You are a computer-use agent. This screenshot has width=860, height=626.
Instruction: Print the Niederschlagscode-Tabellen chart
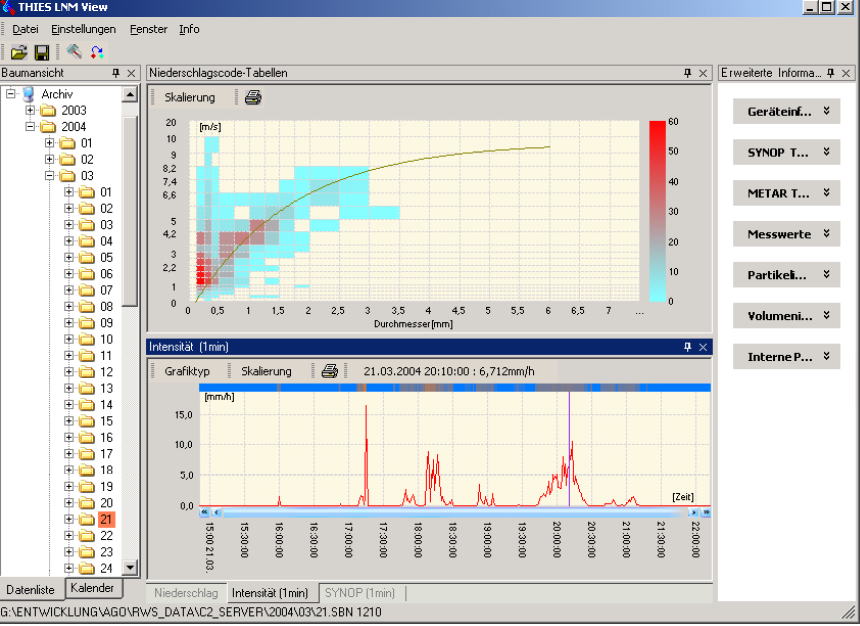(x=253, y=98)
